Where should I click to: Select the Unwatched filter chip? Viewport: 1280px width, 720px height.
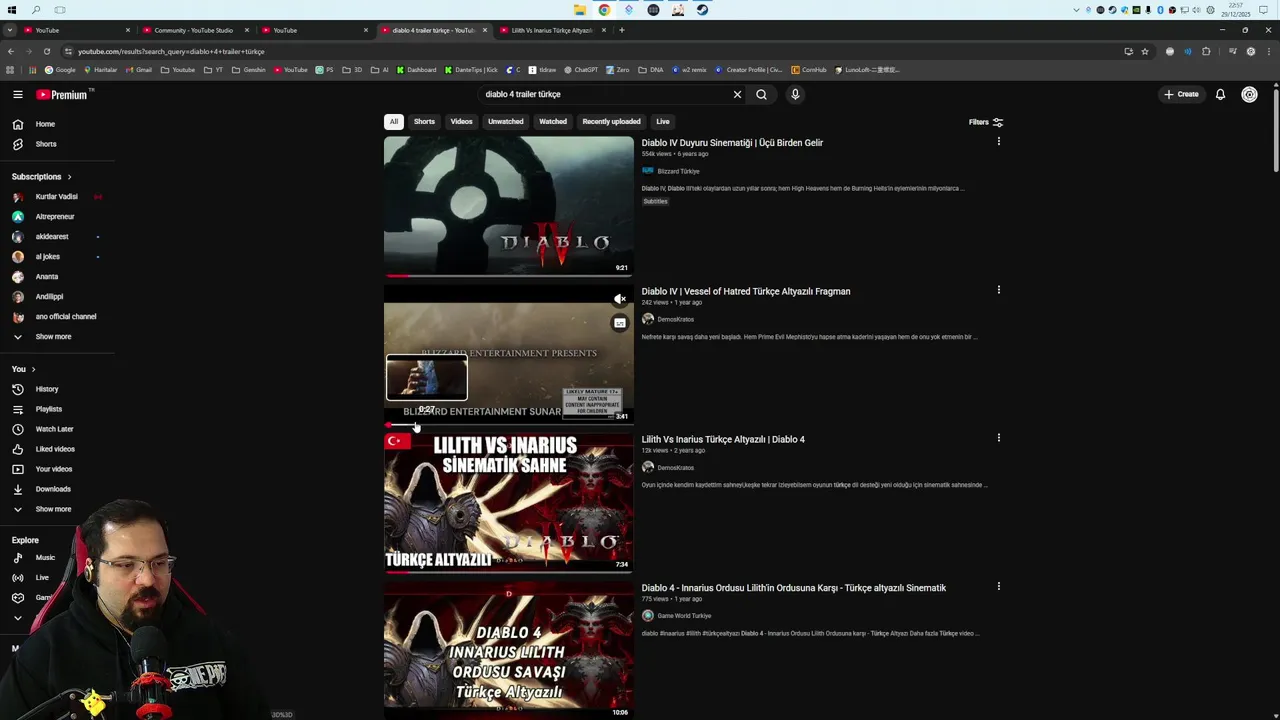pos(505,122)
